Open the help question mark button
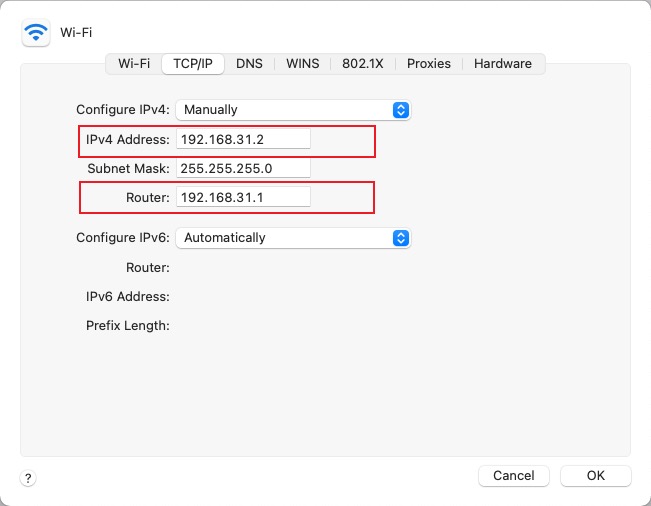 [x=28, y=478]
